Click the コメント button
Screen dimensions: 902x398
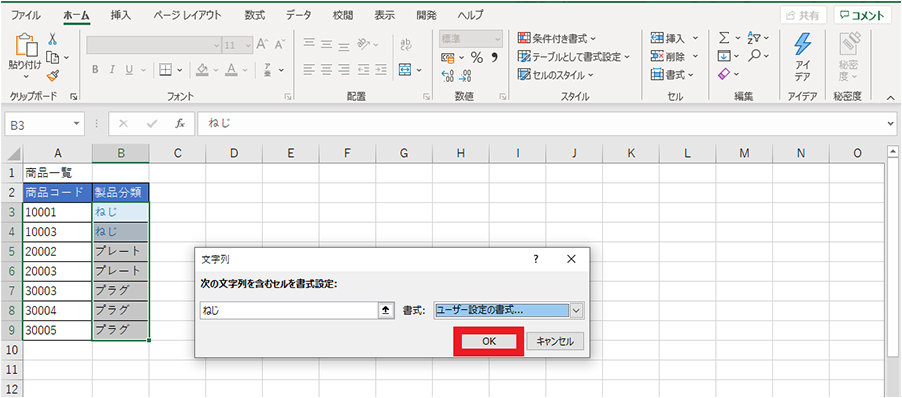[x=862, y=16]
